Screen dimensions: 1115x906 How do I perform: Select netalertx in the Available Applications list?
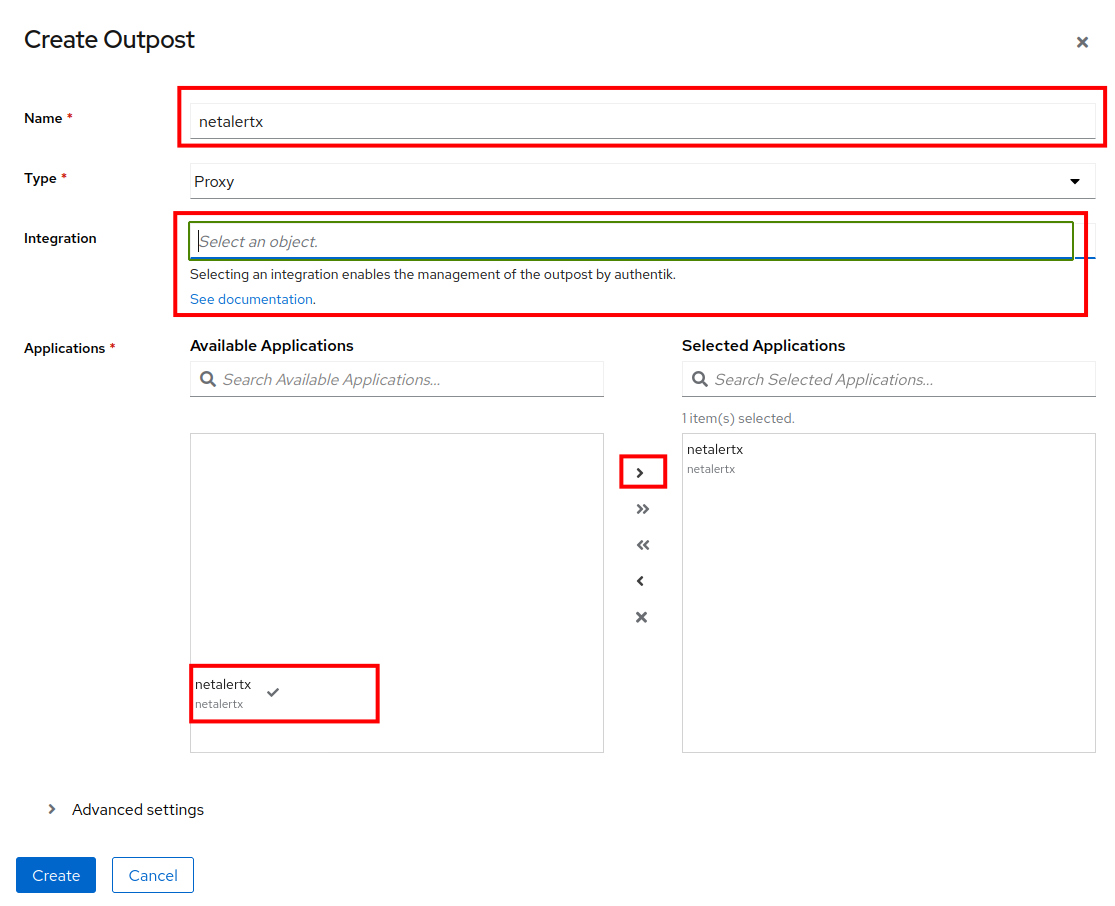click(223, 693)
